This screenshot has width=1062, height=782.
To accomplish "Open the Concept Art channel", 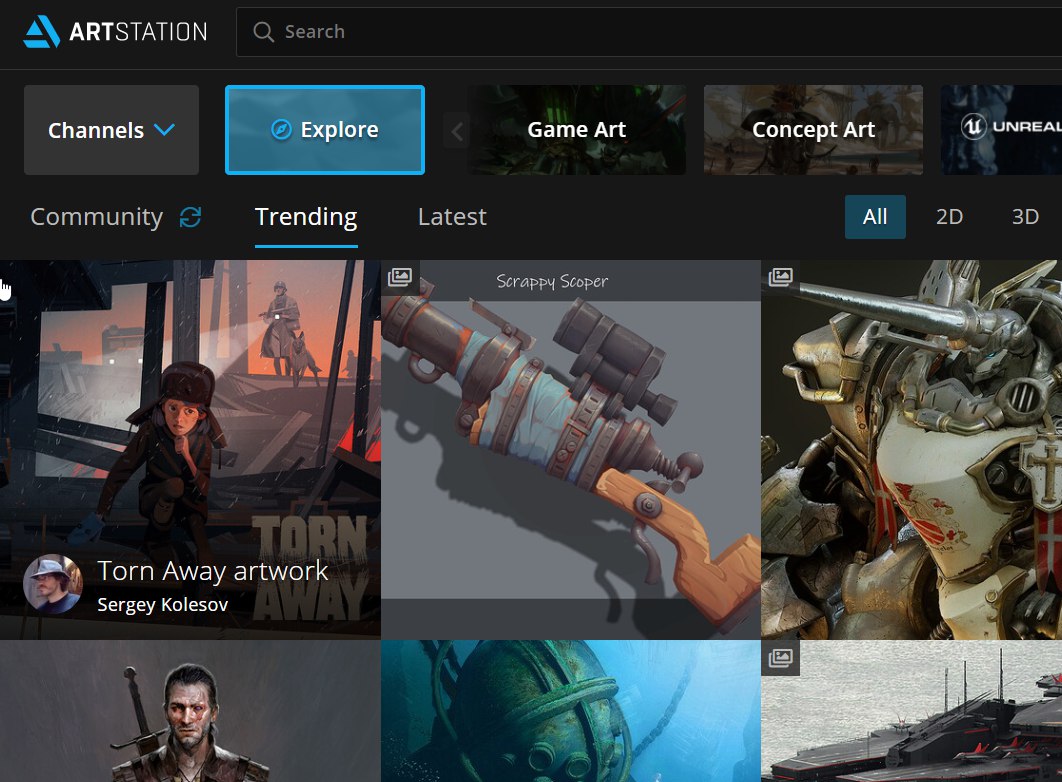I will [813, 130].
